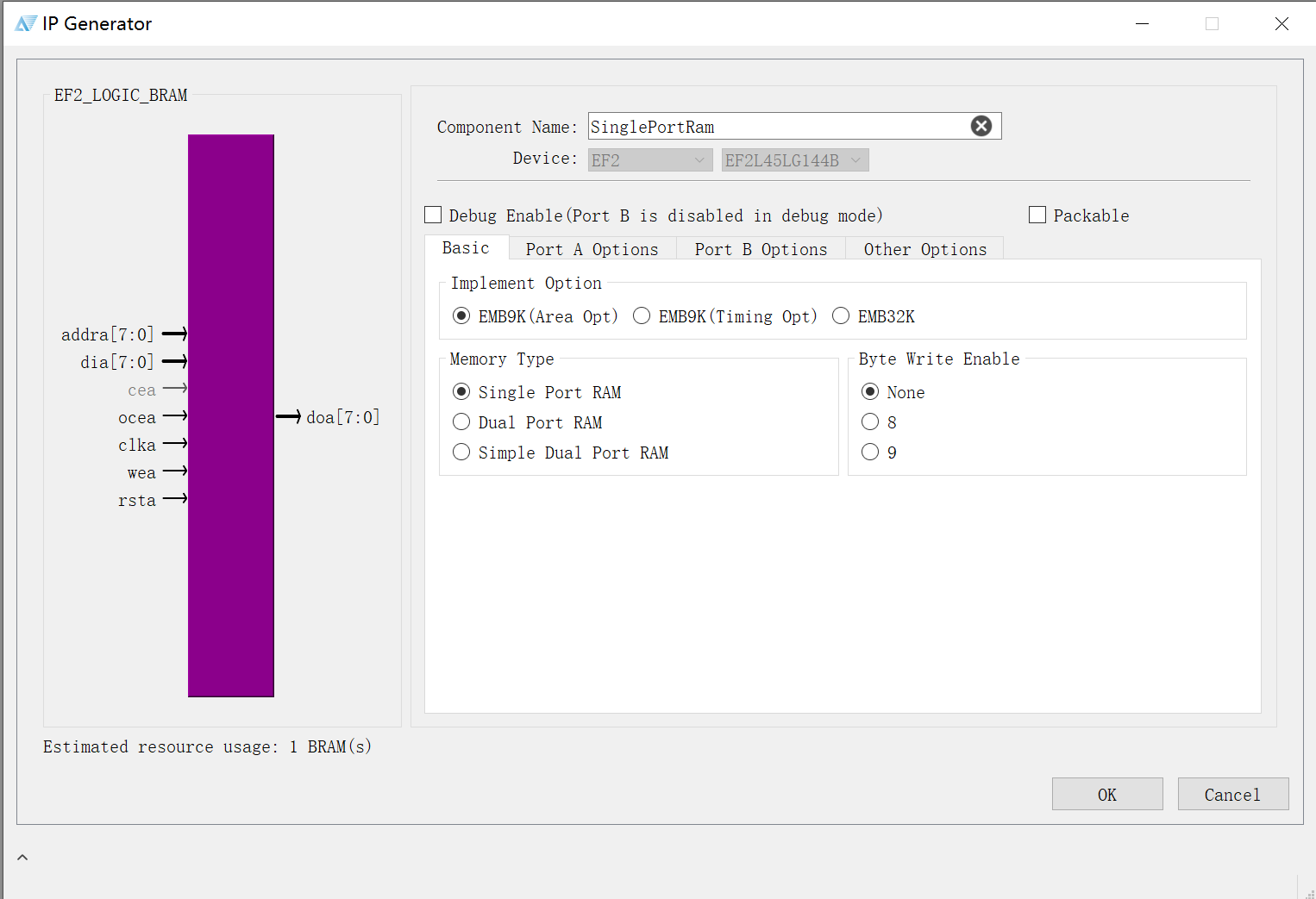The image size is (1316, 899).
Task: Open the Port B Options tab
Action: [x=761, y=249]
